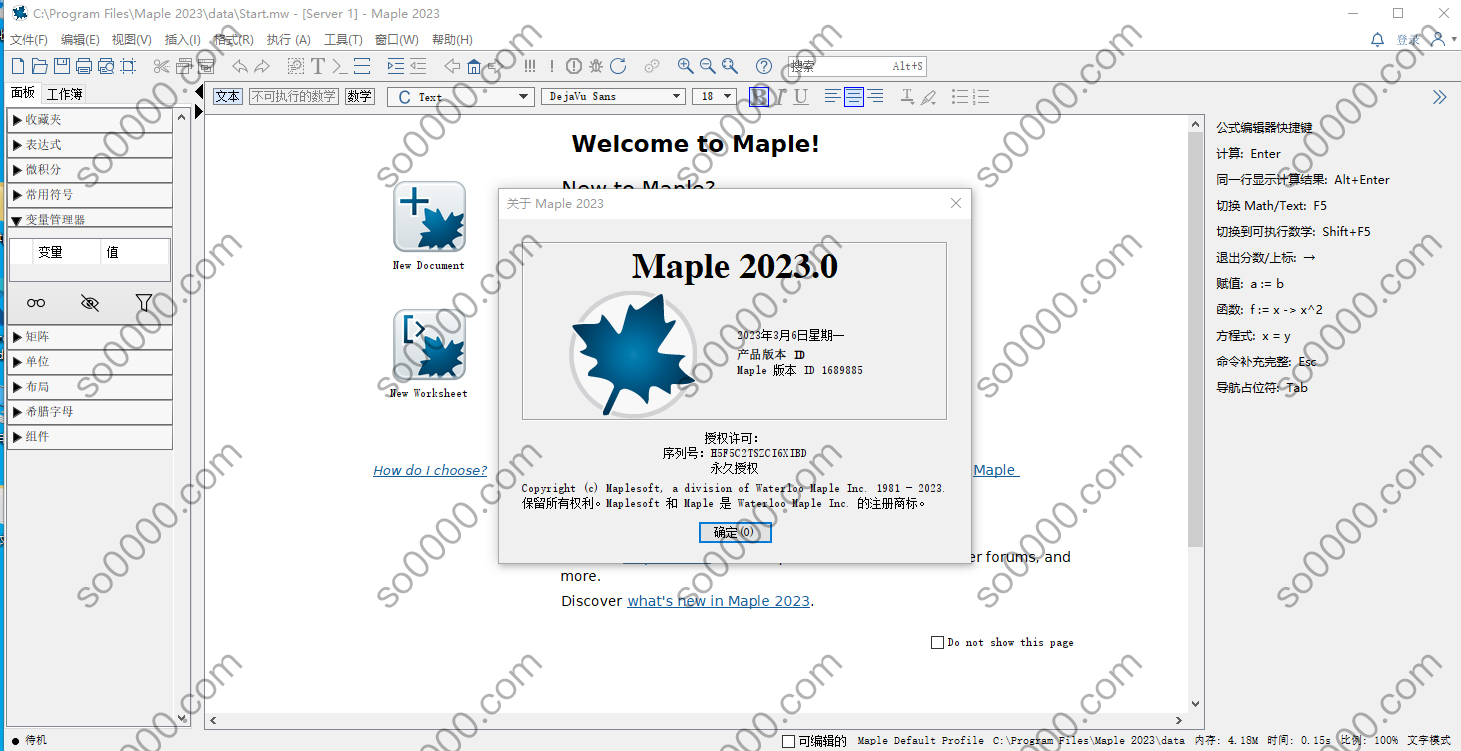
Task: Indent the section using indent icon
Action: click(x=395, y=66)
